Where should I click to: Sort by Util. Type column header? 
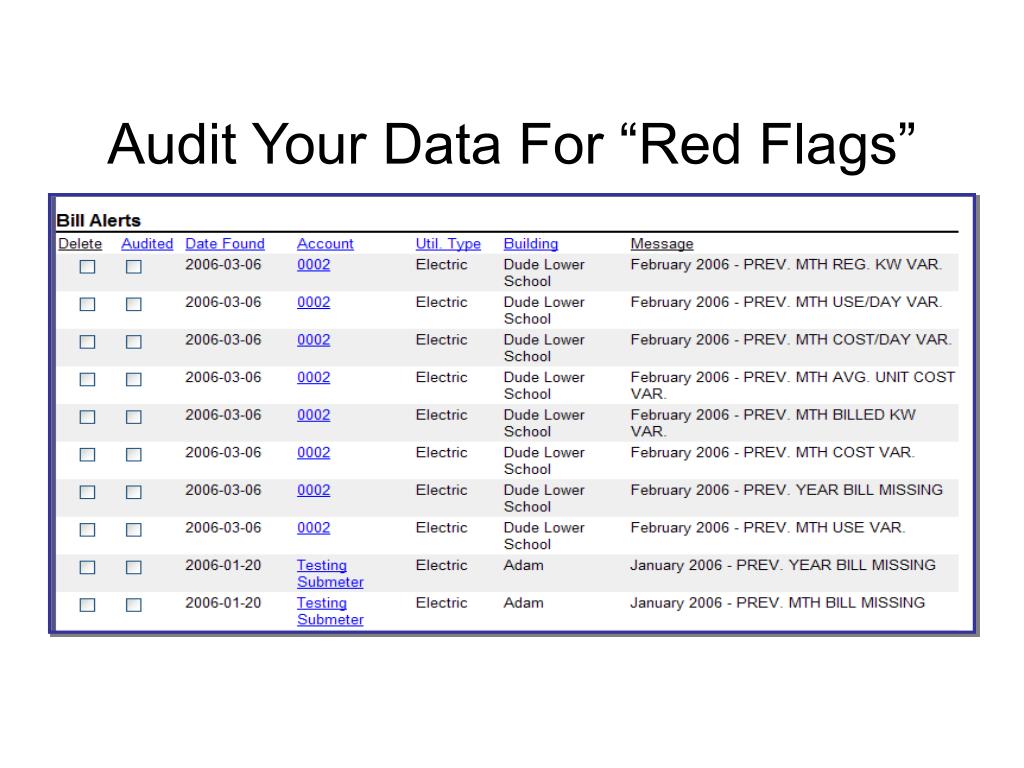click(x=448, y=244)
